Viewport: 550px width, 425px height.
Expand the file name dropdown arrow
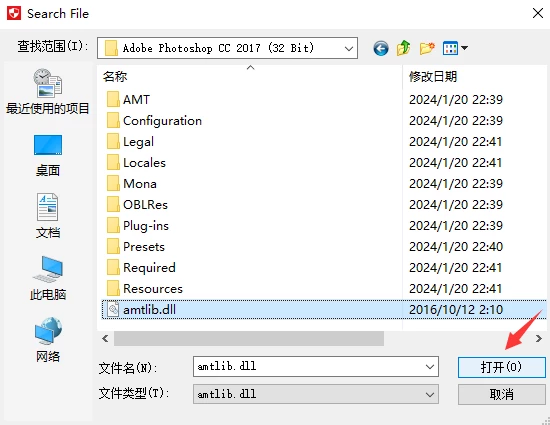click(x=430, y=367)
